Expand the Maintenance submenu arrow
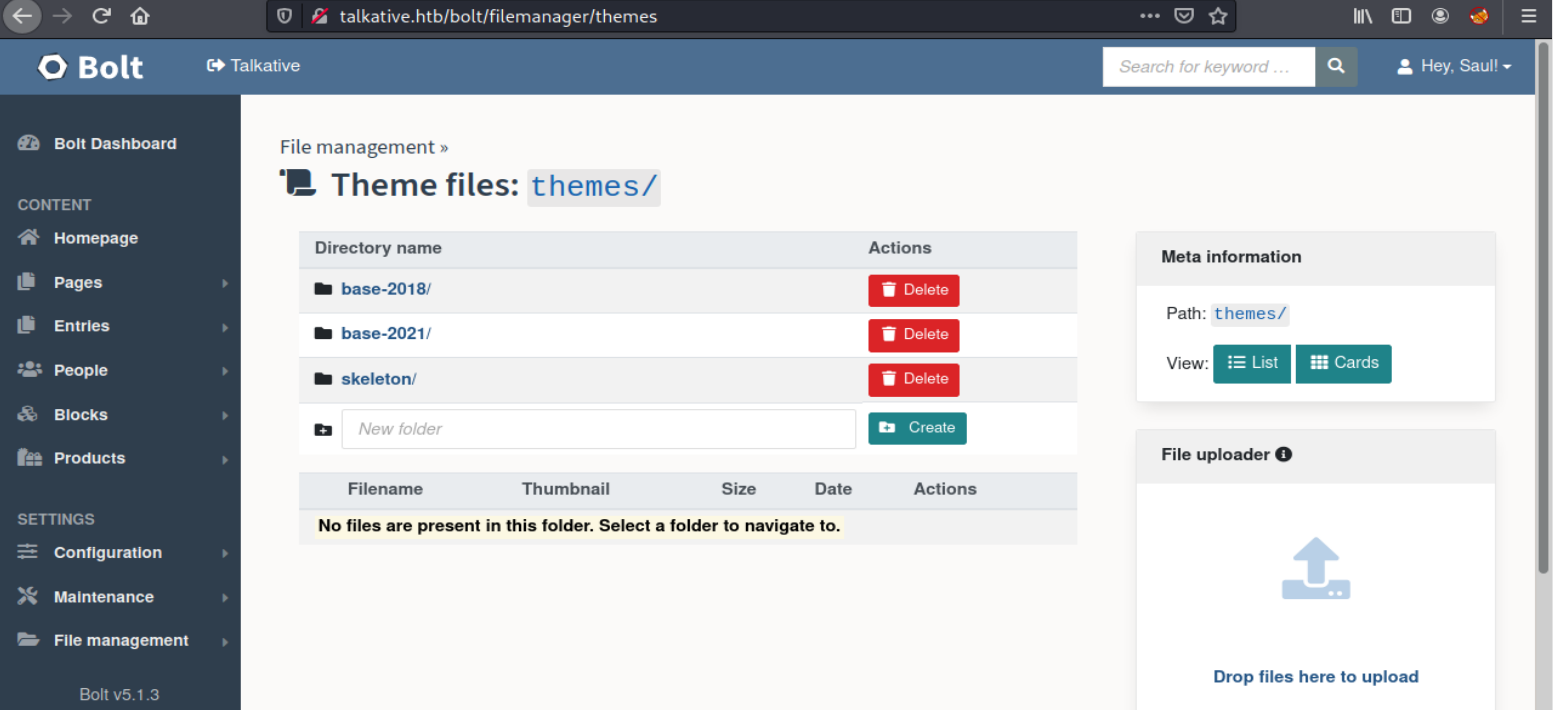 click(x=225, y=597)
